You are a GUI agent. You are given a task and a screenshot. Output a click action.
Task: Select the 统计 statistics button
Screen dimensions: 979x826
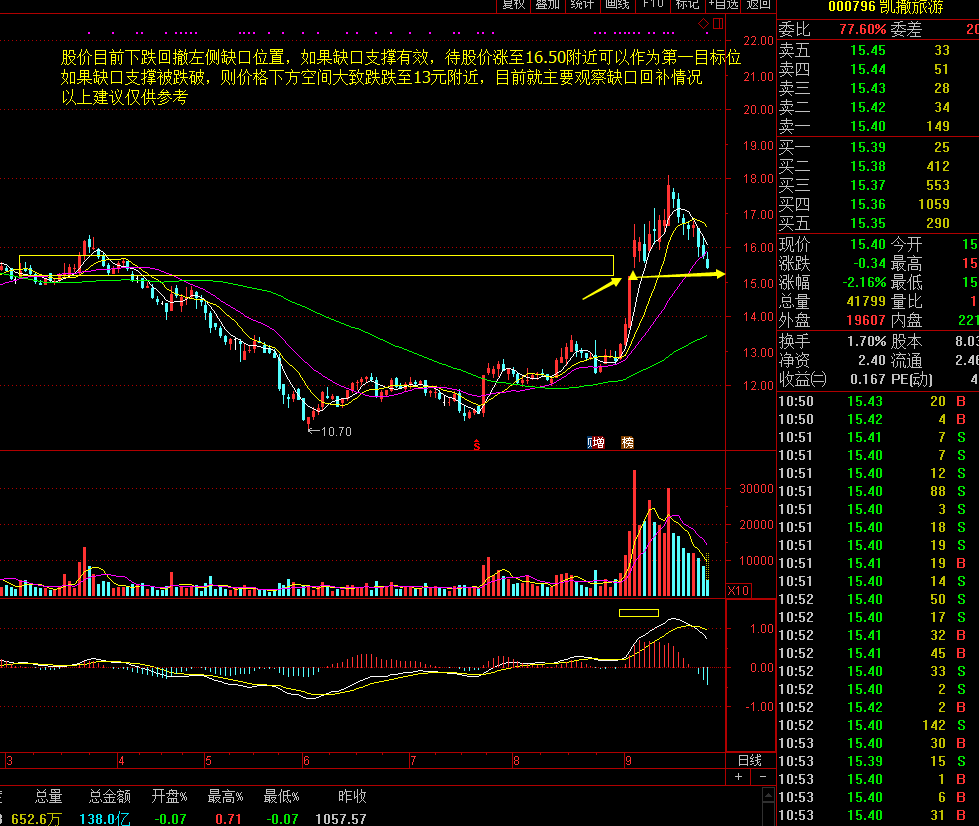582,5
